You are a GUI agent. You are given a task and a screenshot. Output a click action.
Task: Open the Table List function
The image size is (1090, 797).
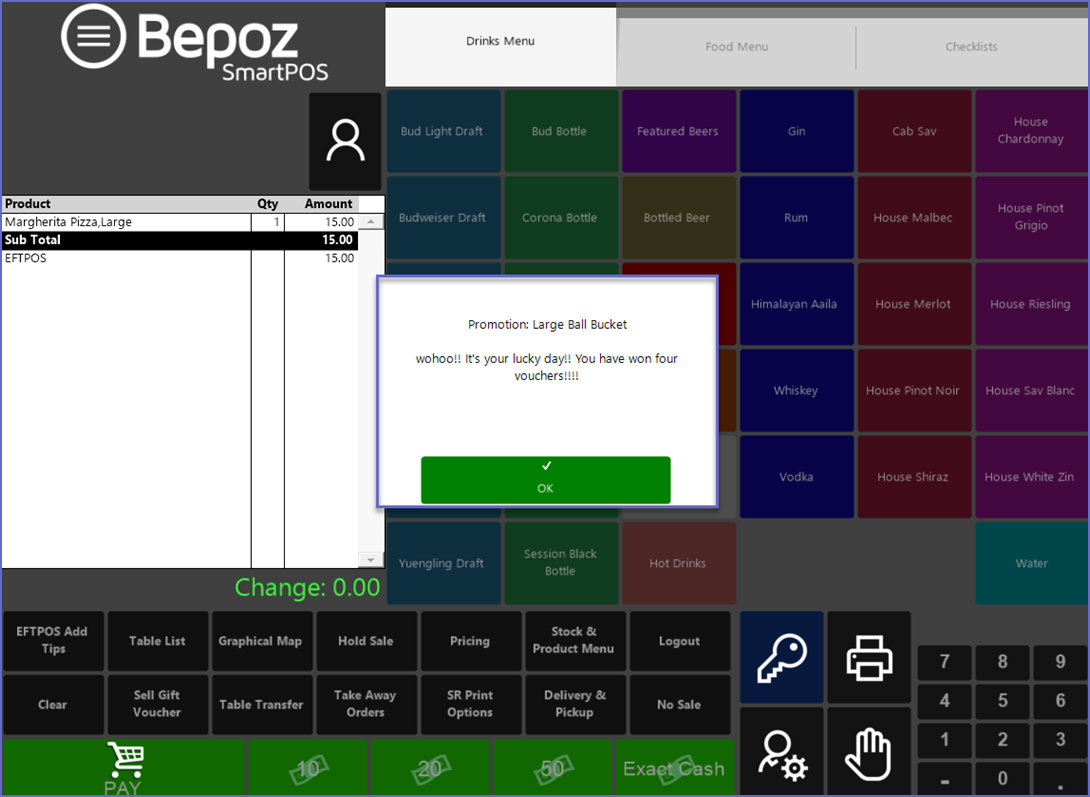tap(157, 641)
